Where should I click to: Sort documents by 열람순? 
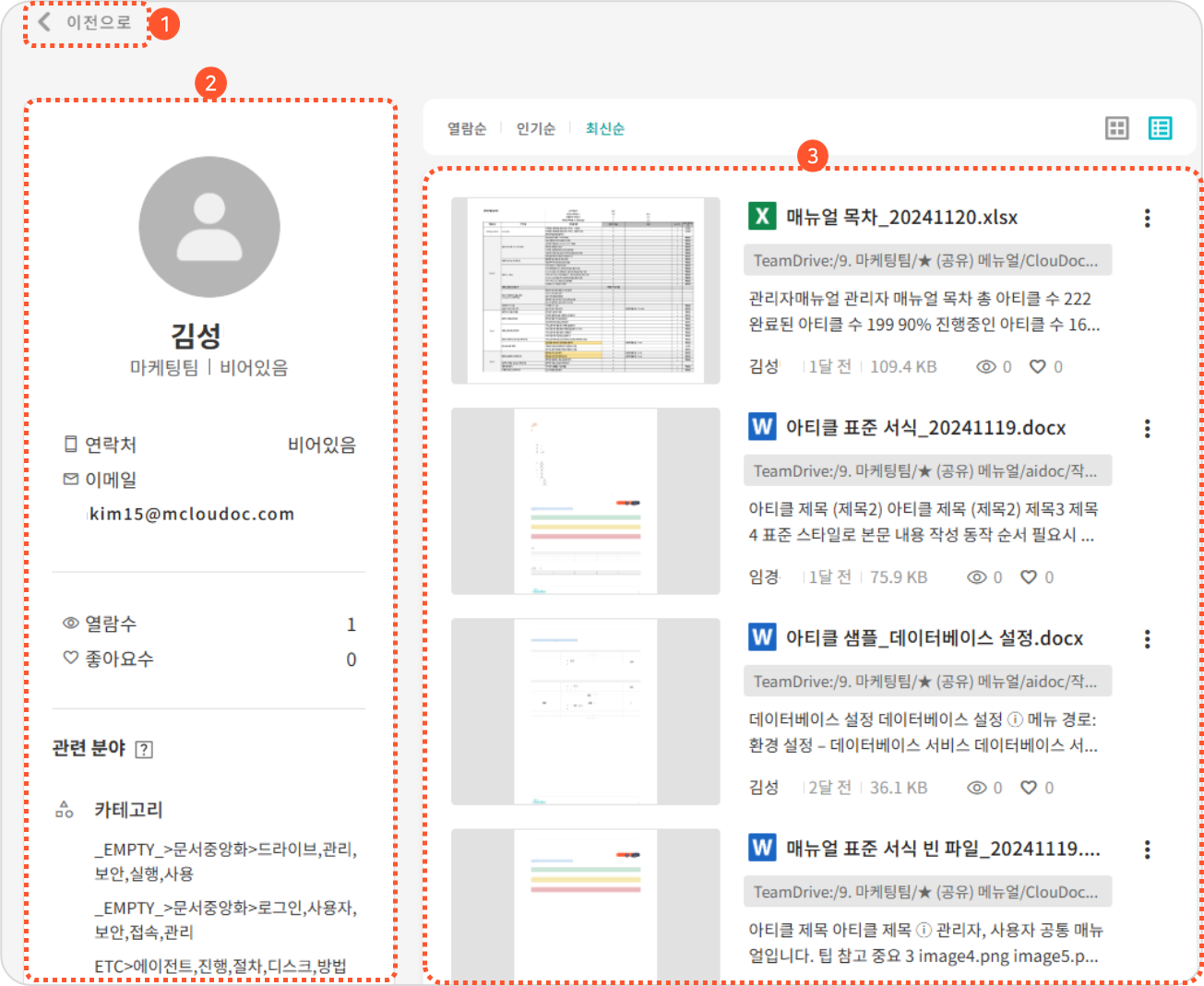click(466, 129)
